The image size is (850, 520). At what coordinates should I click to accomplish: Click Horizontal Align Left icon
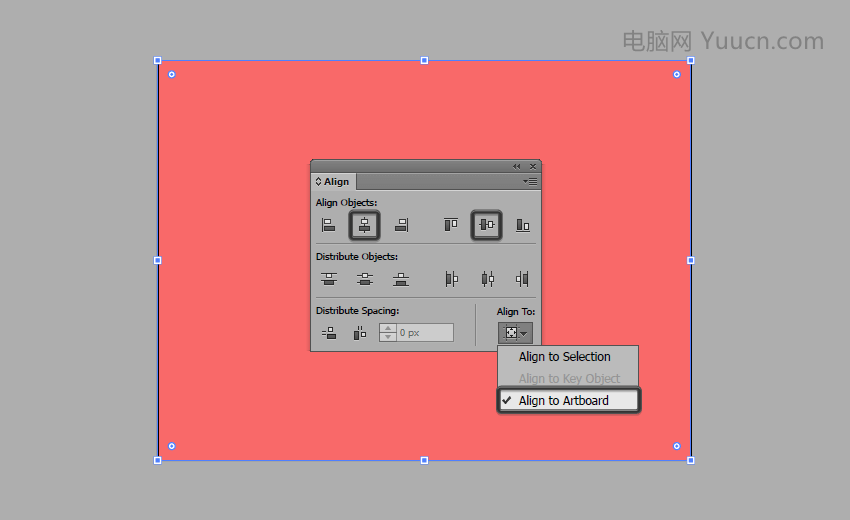(x=329, y=225)
